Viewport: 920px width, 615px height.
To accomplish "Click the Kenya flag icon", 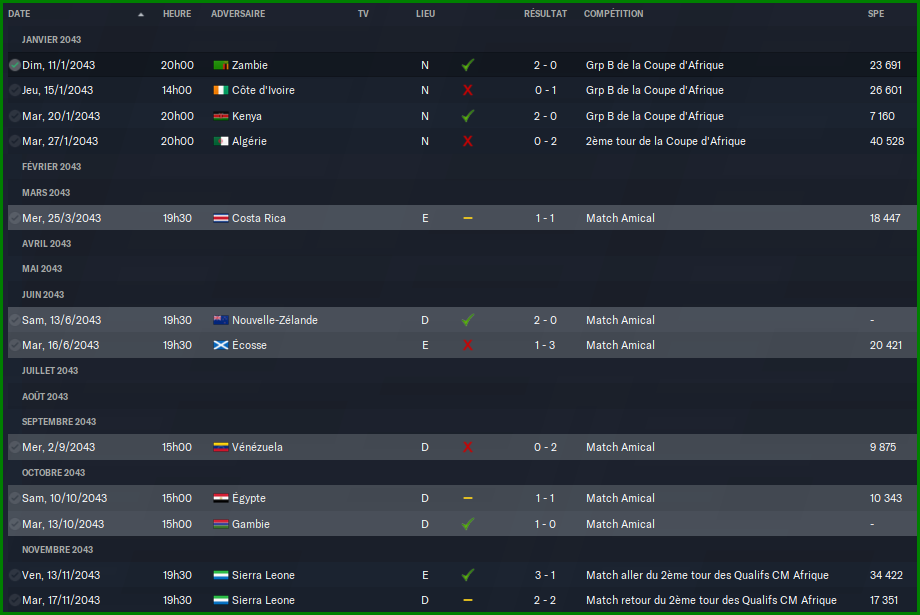I will [221, 116].
